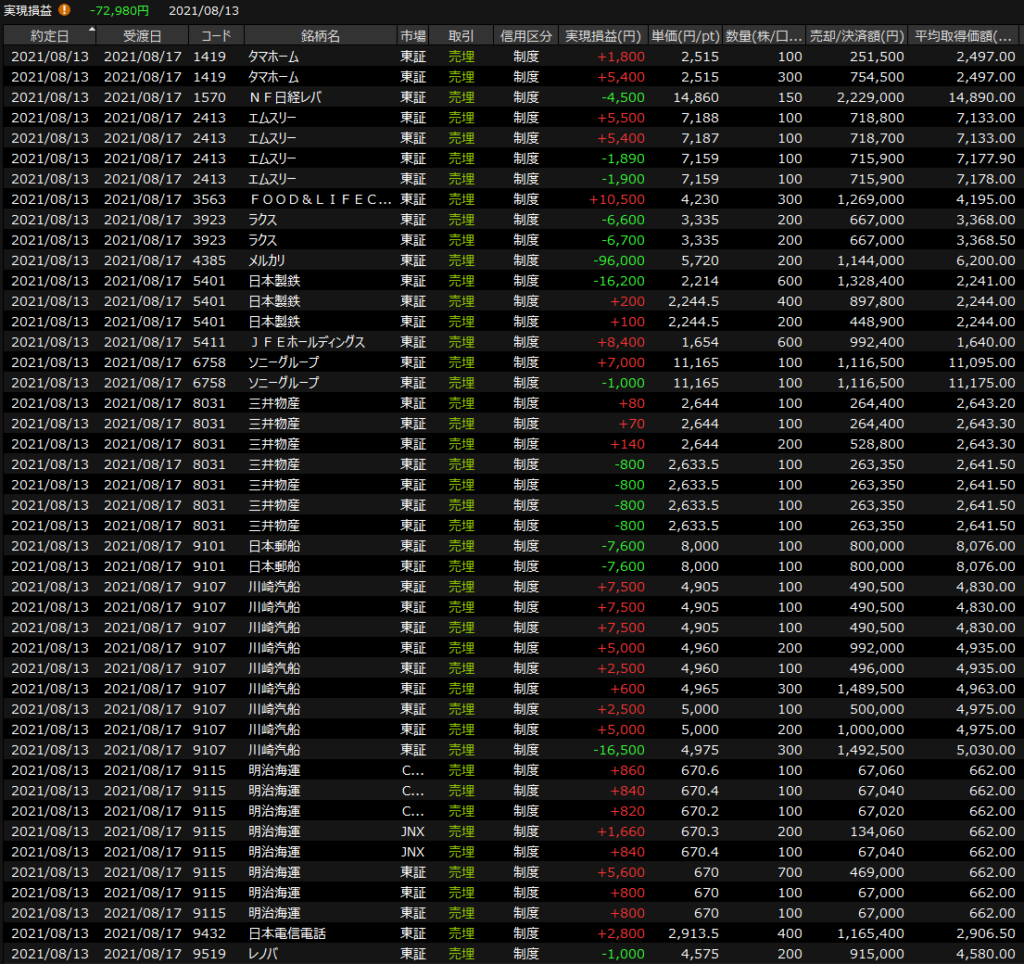Click the sort arrow in 約定日 header

[92, 31]
